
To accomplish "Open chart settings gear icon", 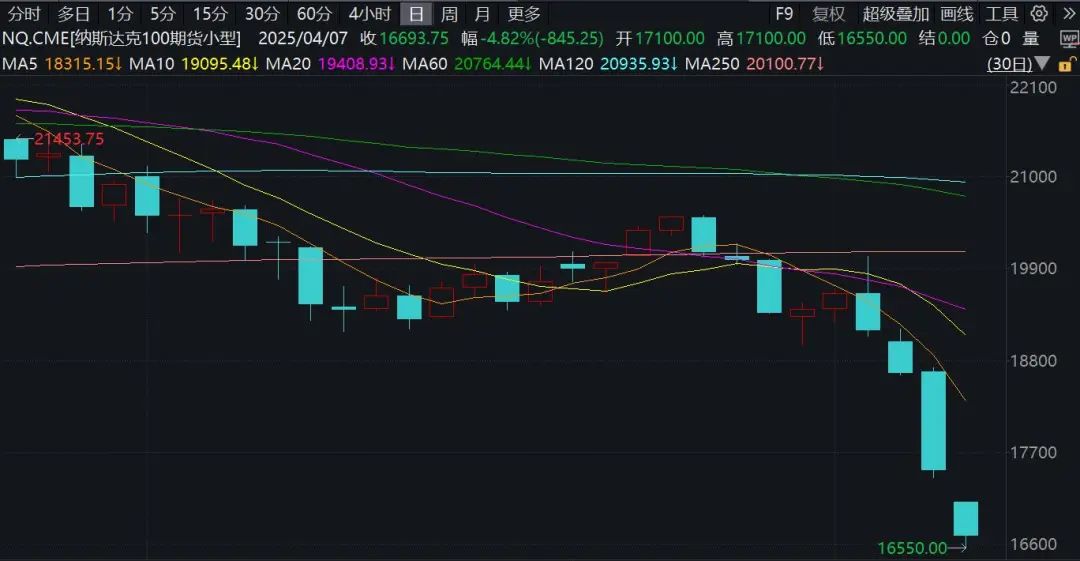I will pyautogui.click(x=1039, y=13).
